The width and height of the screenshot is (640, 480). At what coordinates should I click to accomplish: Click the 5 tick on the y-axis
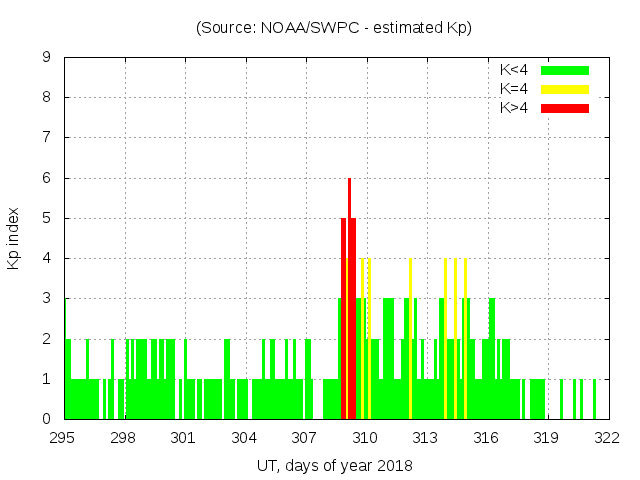click(47, 219)
